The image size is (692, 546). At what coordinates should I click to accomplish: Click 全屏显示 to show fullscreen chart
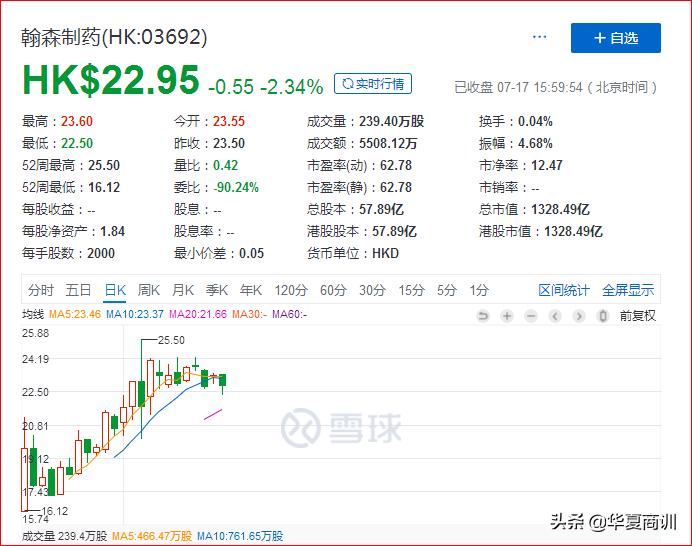[x=628, y=290]
